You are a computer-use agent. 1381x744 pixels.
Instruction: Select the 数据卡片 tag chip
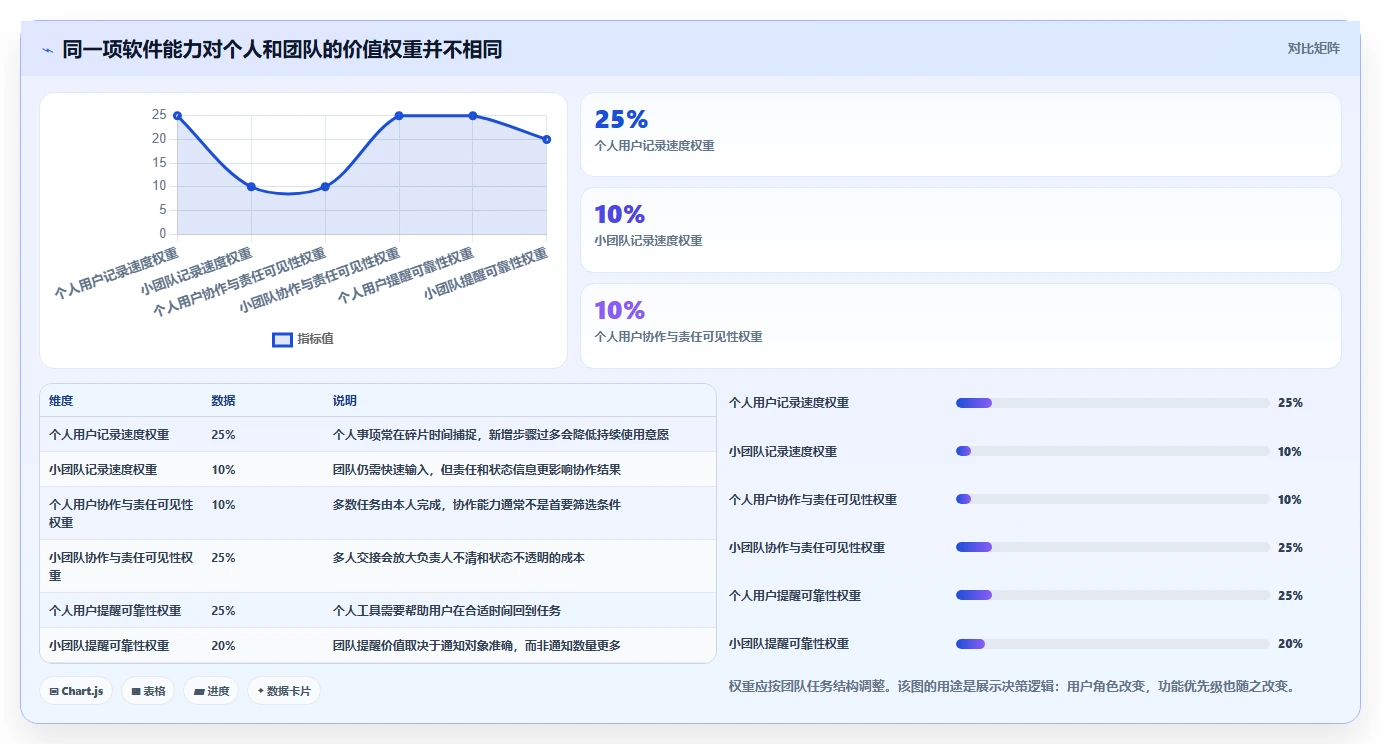[284, 691]
